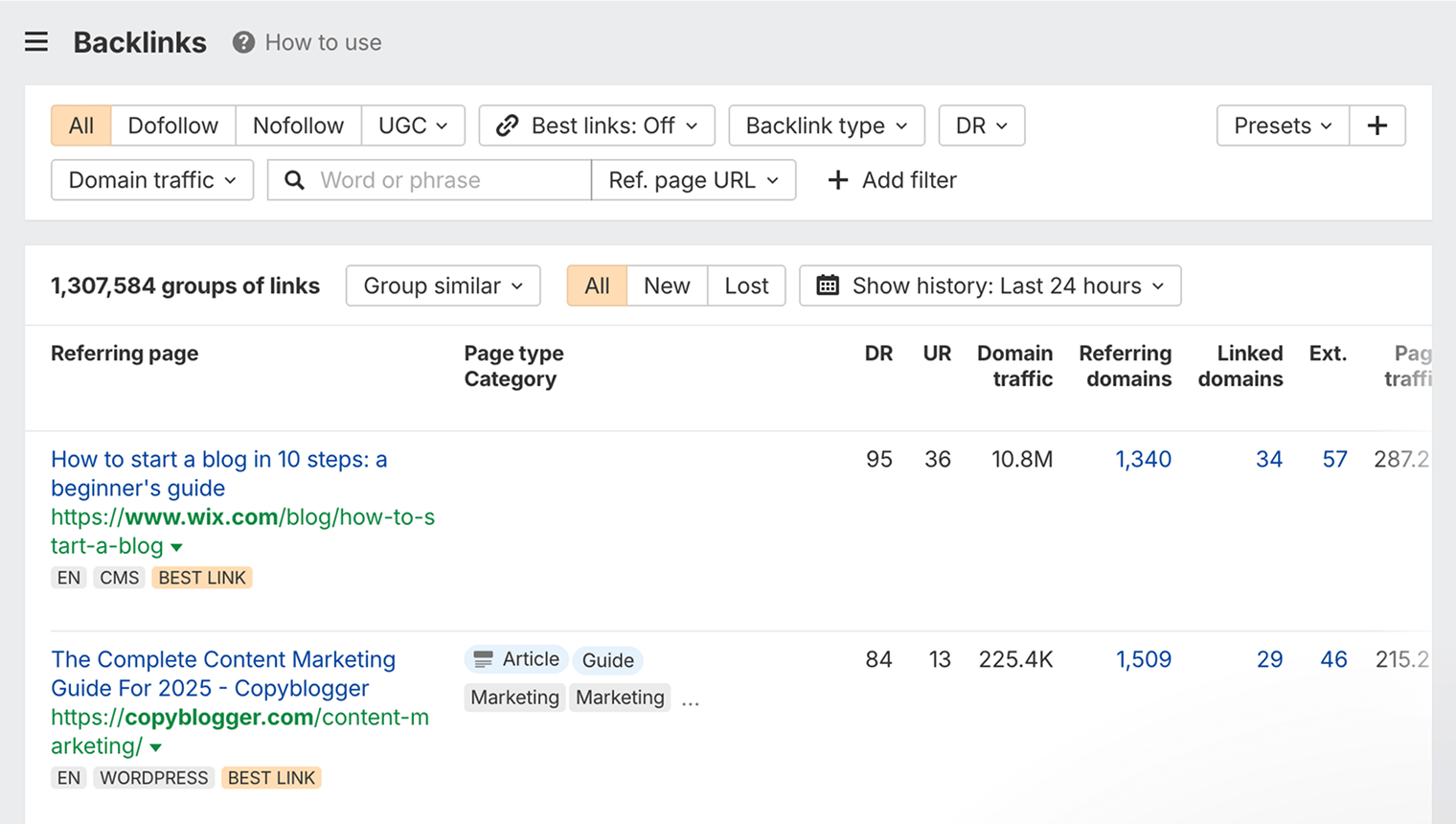Open the hamburger navigation menu
This screenshot has width=1456, height=824.
[35, 42]
